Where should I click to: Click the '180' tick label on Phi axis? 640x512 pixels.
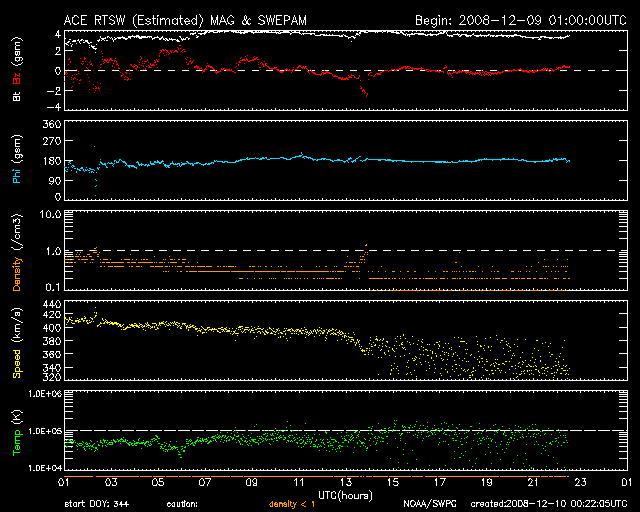52,161
